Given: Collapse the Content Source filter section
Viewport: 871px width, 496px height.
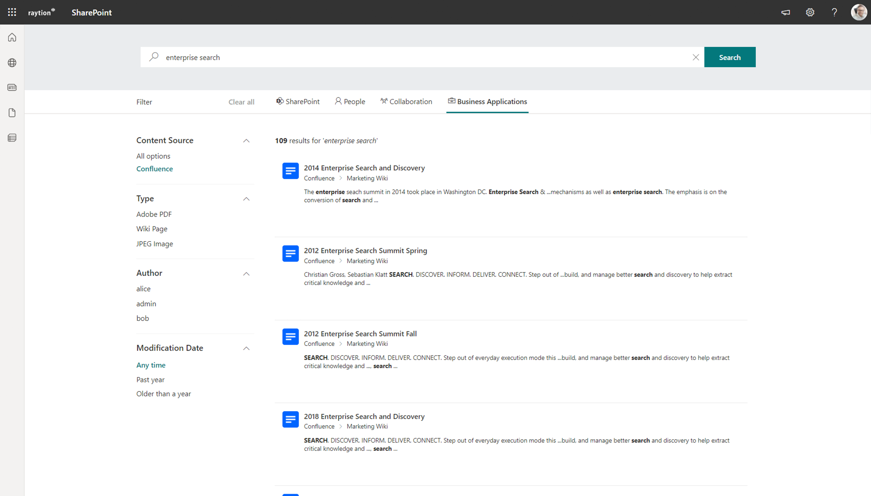Looking at the screenshot, I should (x=246, y=141).
